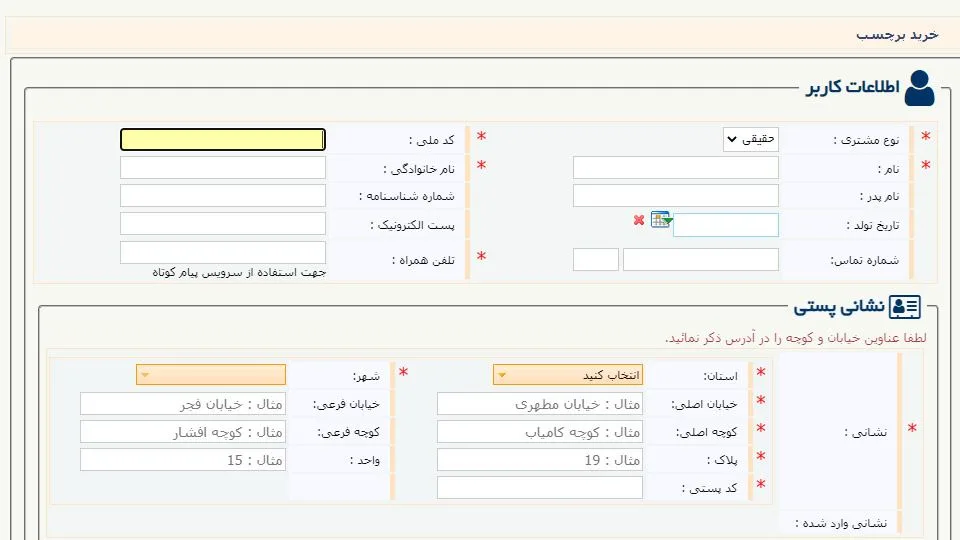
Task: Click the user silhouette icon beside اطلاعات کاربر
Action: click(920, 88)
